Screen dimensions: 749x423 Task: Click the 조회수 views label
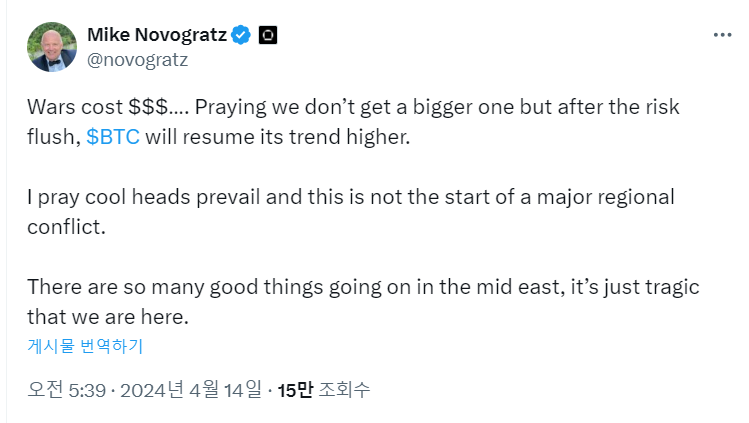[x=344, y=389]
